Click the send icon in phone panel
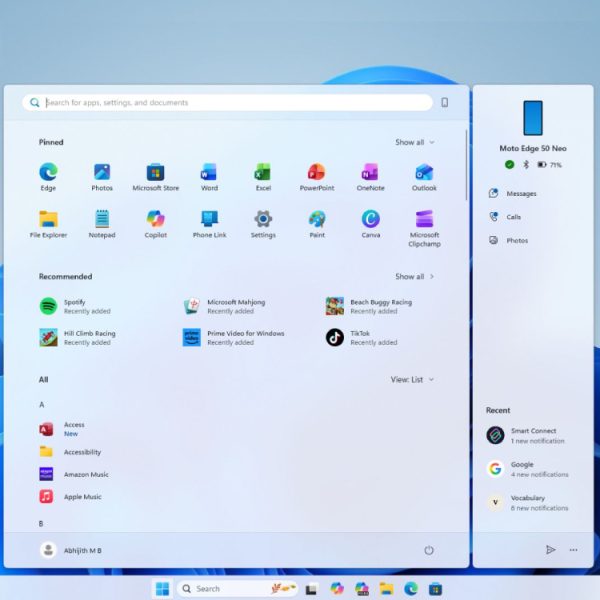 pos(550,550)
